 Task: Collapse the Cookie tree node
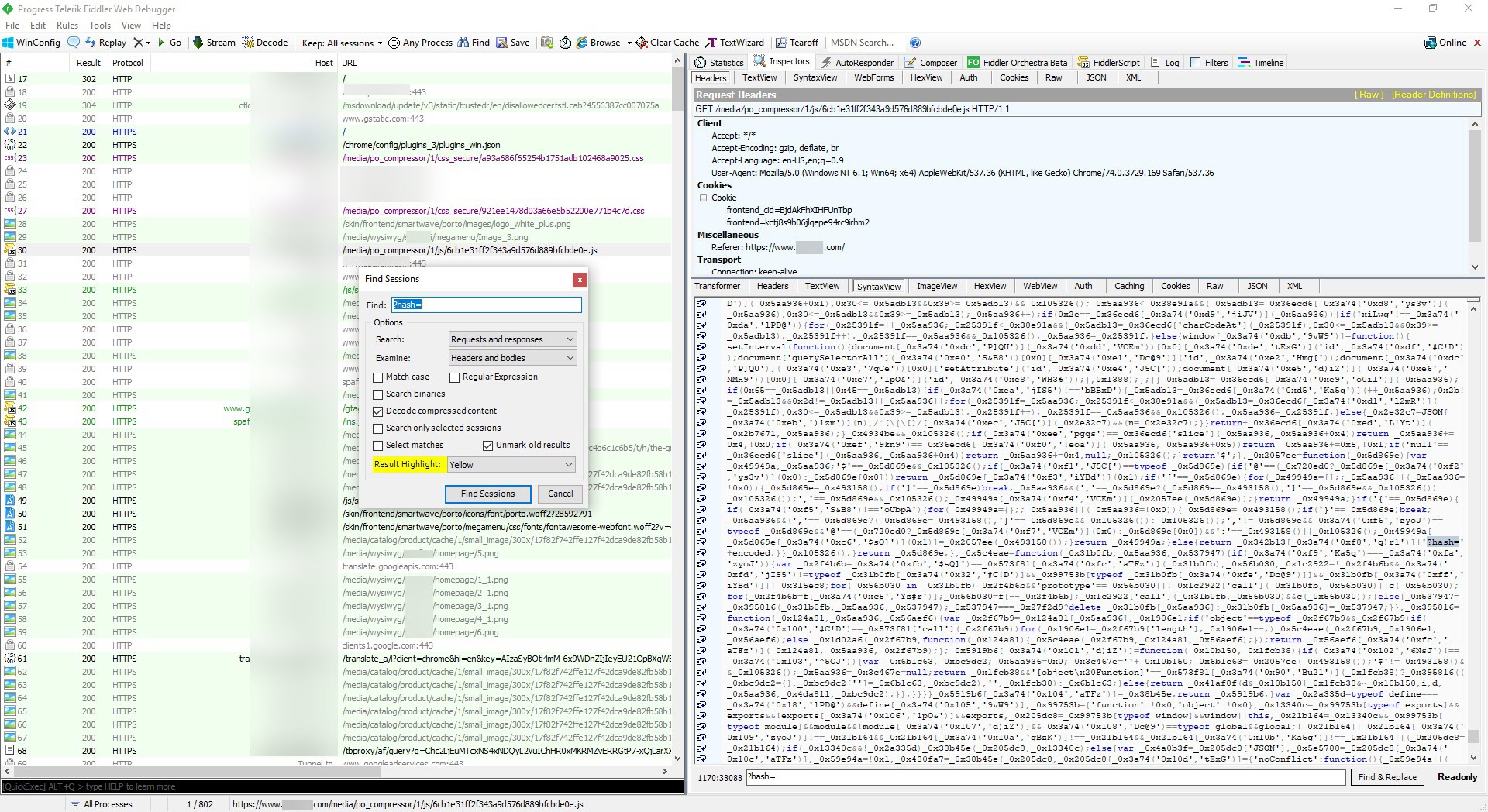pos(704,198)
